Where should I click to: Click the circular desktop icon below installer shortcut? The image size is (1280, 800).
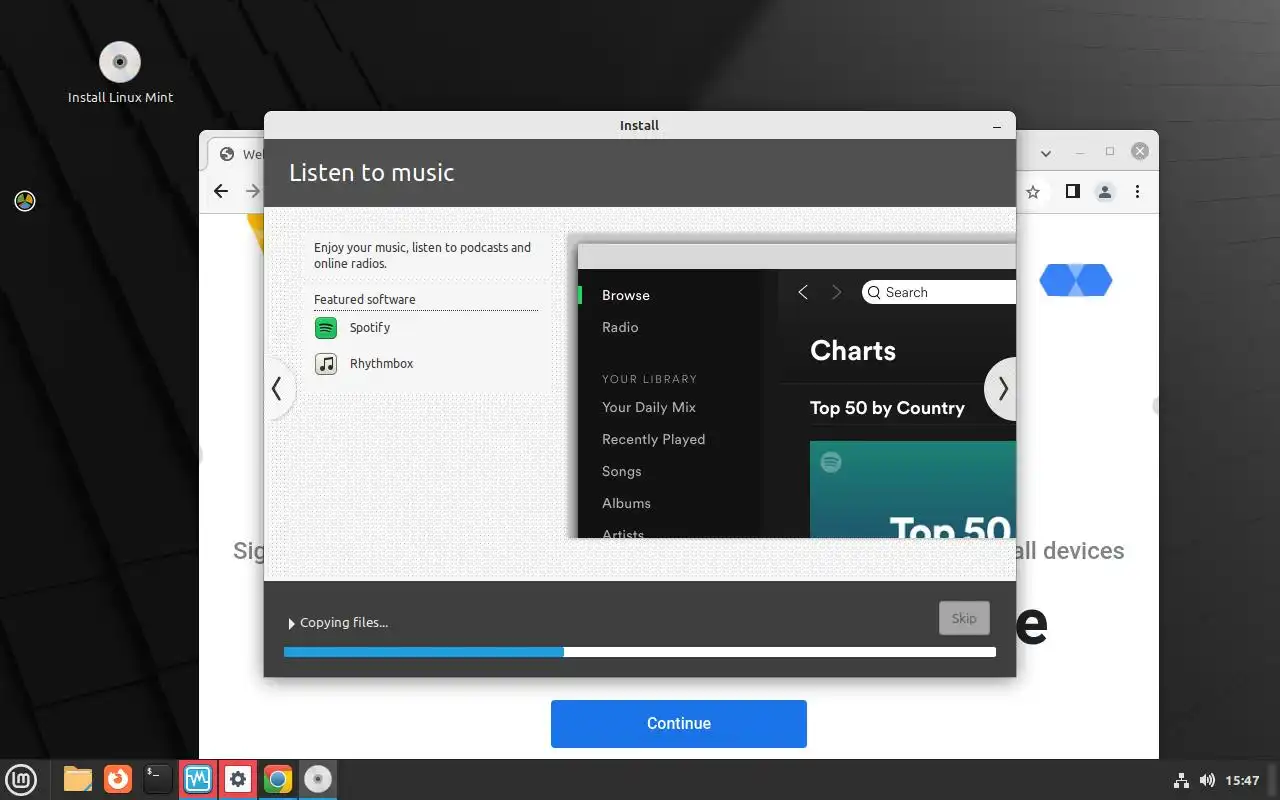tap(25, 202)
